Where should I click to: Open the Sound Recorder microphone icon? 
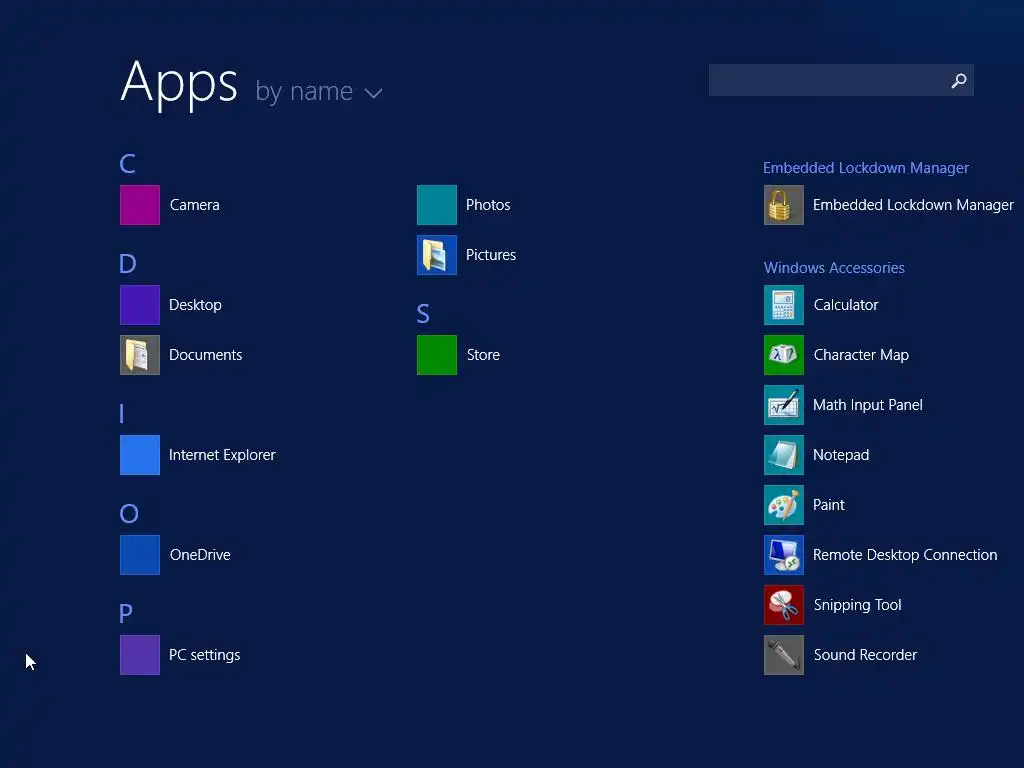[x=784, y=655]
